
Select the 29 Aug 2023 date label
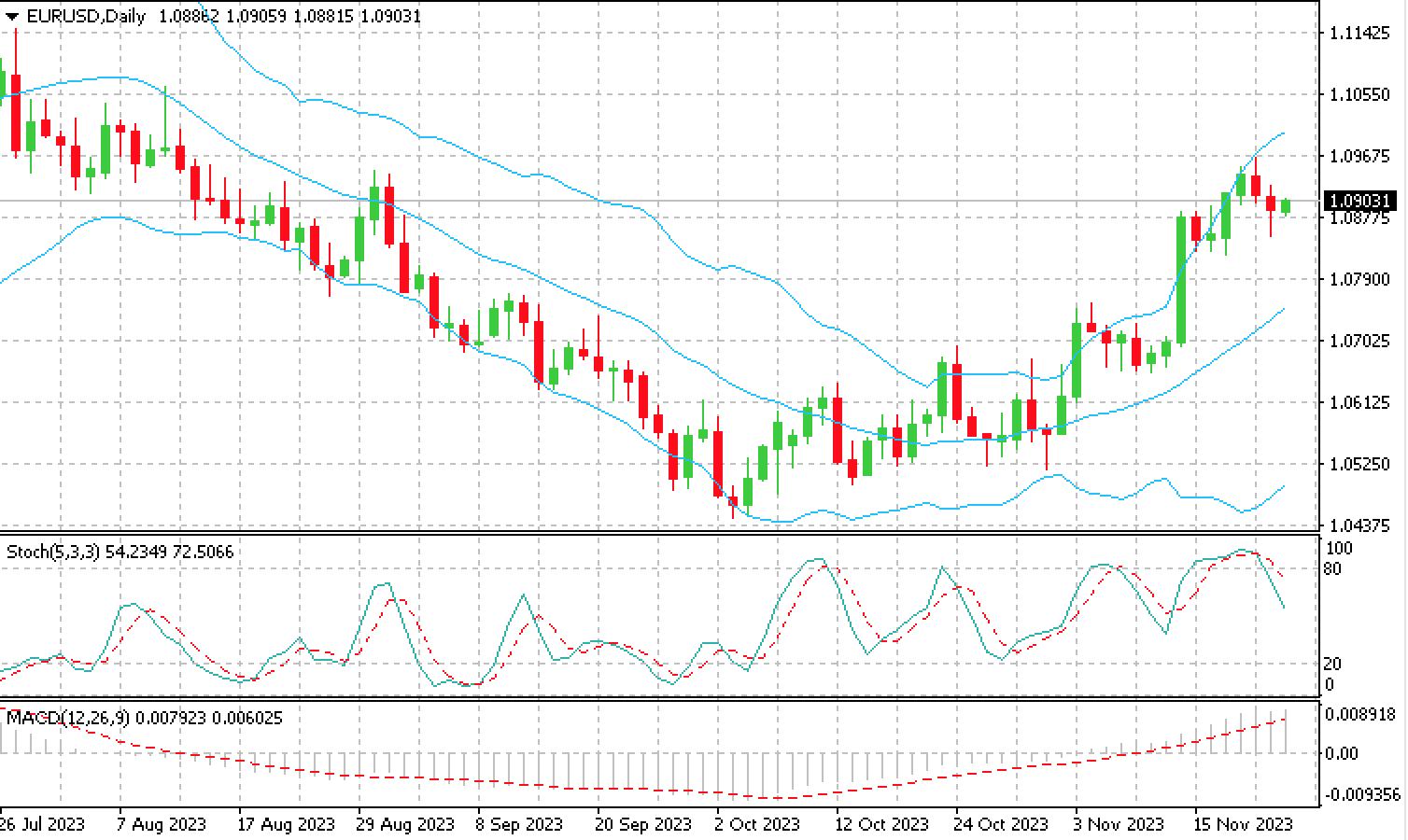tap(405, 824)
